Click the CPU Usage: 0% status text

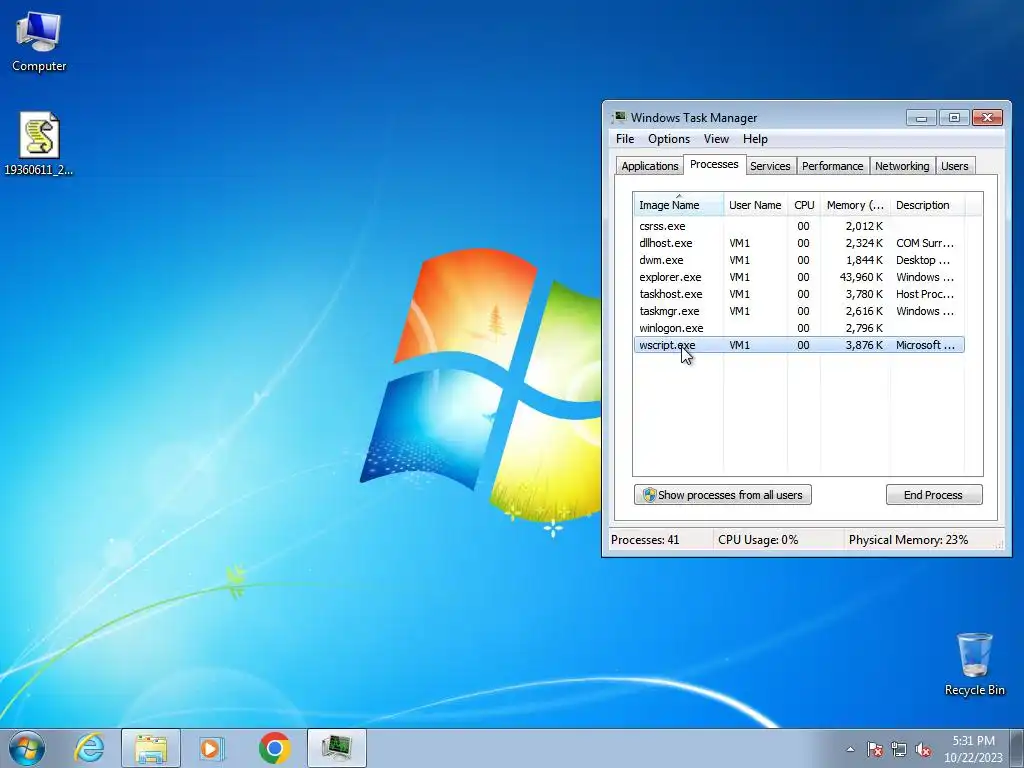758,540
